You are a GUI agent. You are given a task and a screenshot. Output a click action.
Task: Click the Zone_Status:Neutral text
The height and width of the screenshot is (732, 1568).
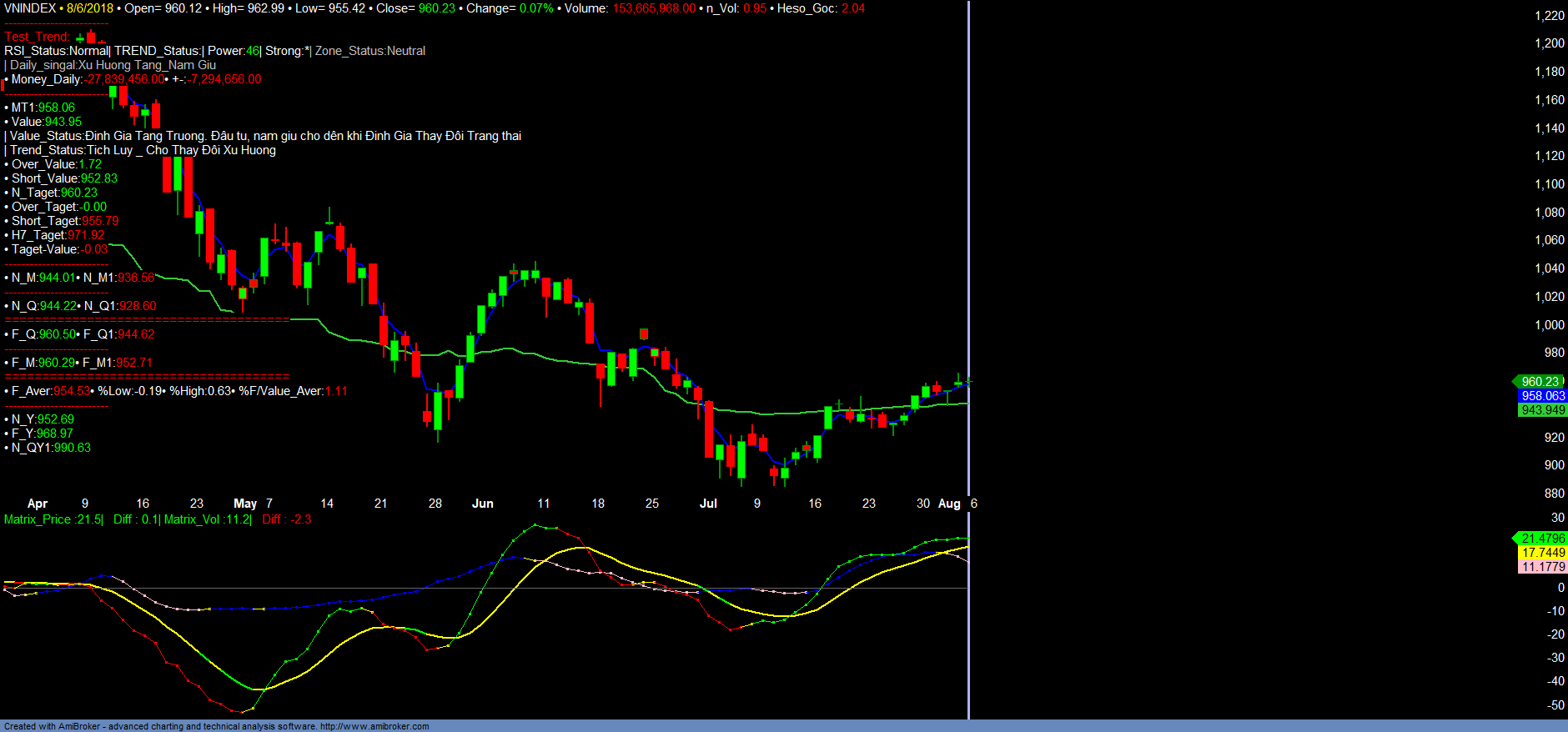click(370, 51)
